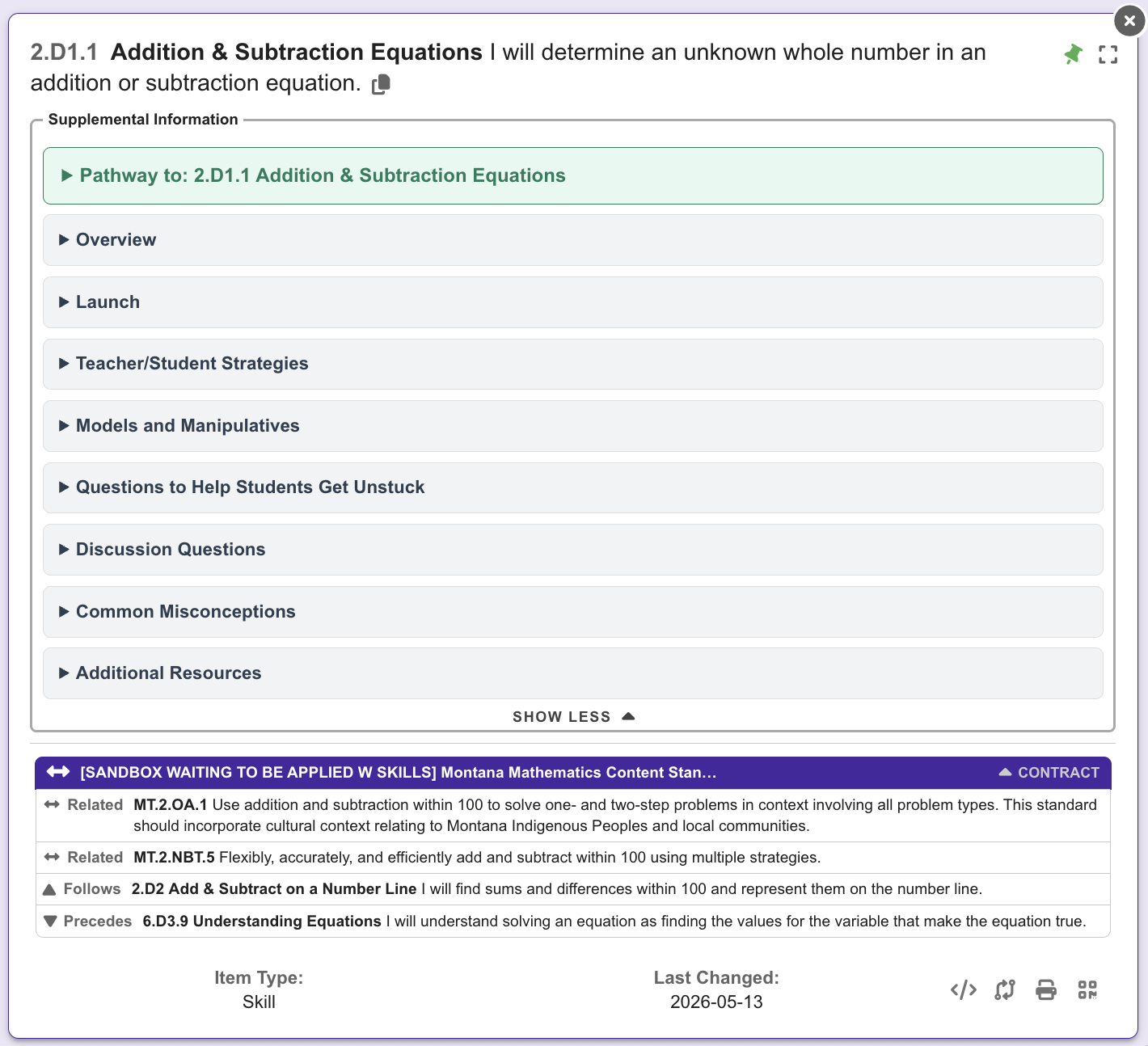Viewport: 1148px width, 1046px height.
Task: Click the Montana Mathematics Content Standards header title
Action: pyautogui.click(x=399, y=773)
